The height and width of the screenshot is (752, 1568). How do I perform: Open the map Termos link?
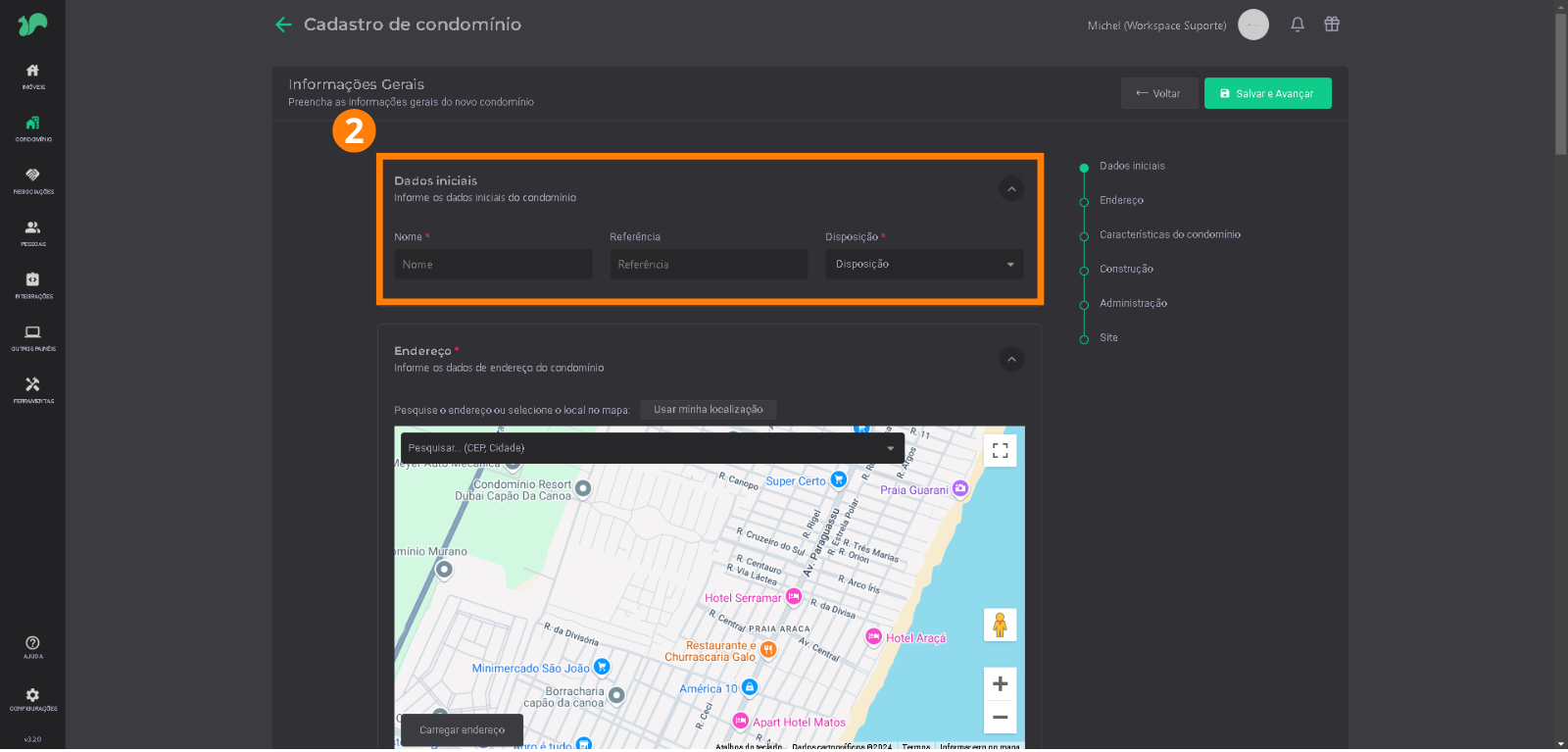(x=916, y=747)
